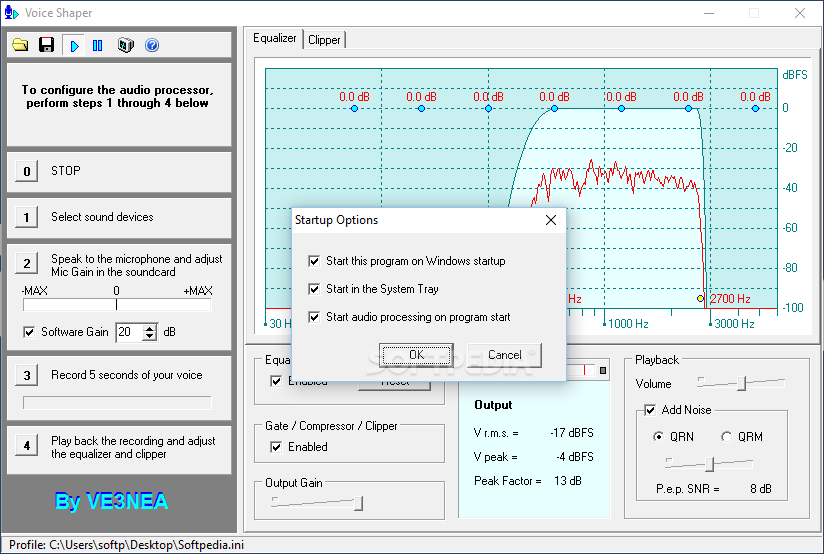Uncheck Start this program on Windows startup
The image size is (824, 554).
click(x=314, y=261)
